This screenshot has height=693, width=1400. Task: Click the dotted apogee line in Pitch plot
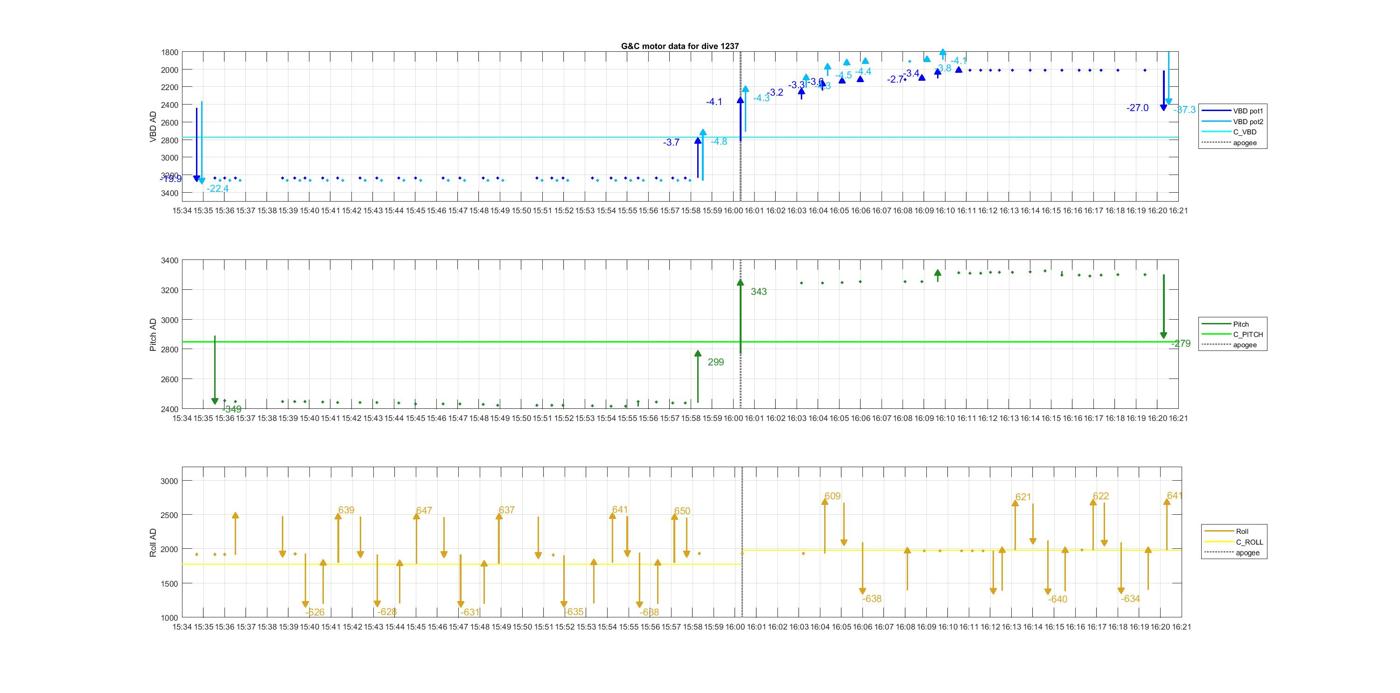741,334
